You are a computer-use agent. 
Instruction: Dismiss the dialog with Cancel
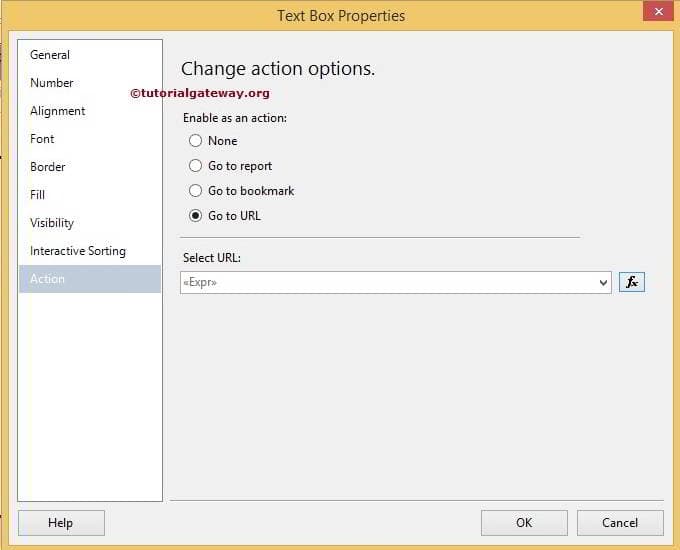[x=620, y=523]
